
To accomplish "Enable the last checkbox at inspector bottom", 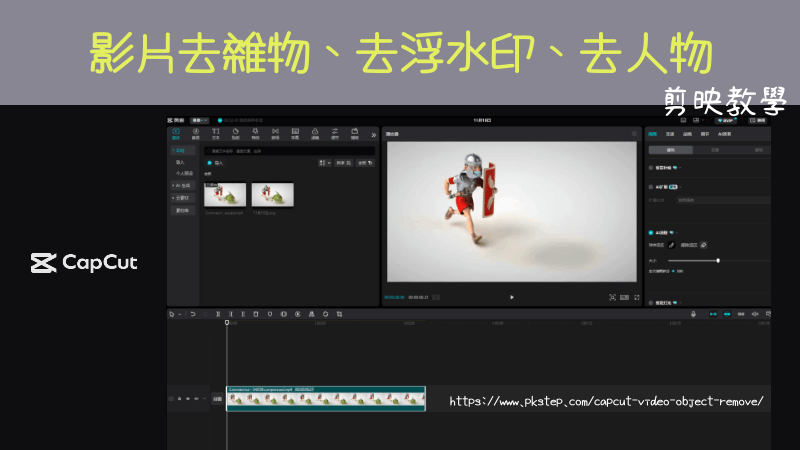I will (x=651, y=303).
